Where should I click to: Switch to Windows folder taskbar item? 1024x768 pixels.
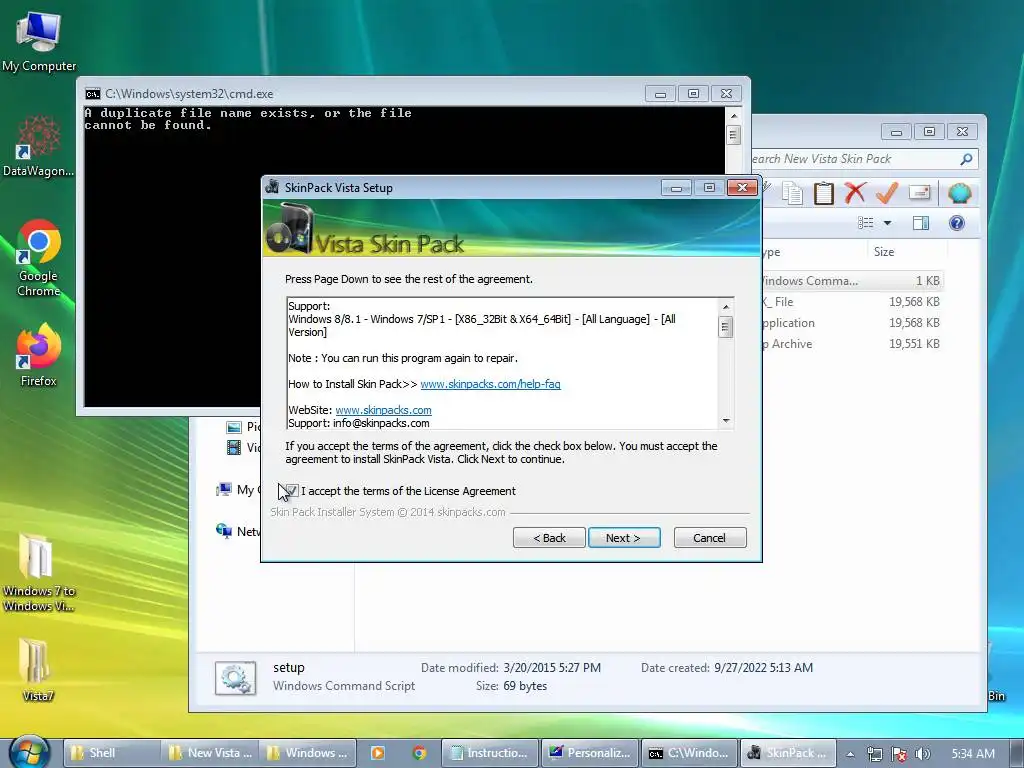tap(308, 753)
